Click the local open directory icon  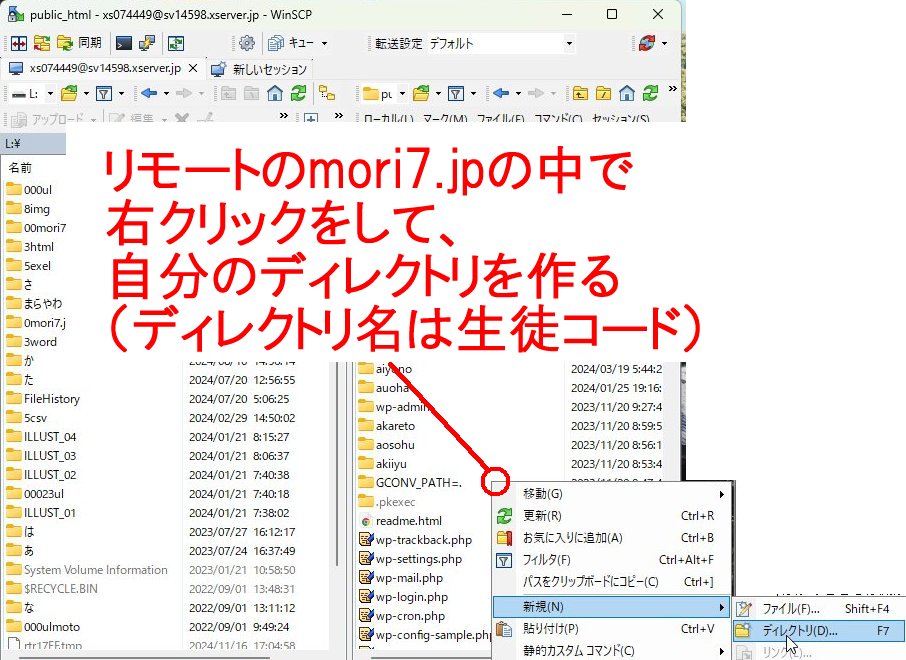[69, 93]
